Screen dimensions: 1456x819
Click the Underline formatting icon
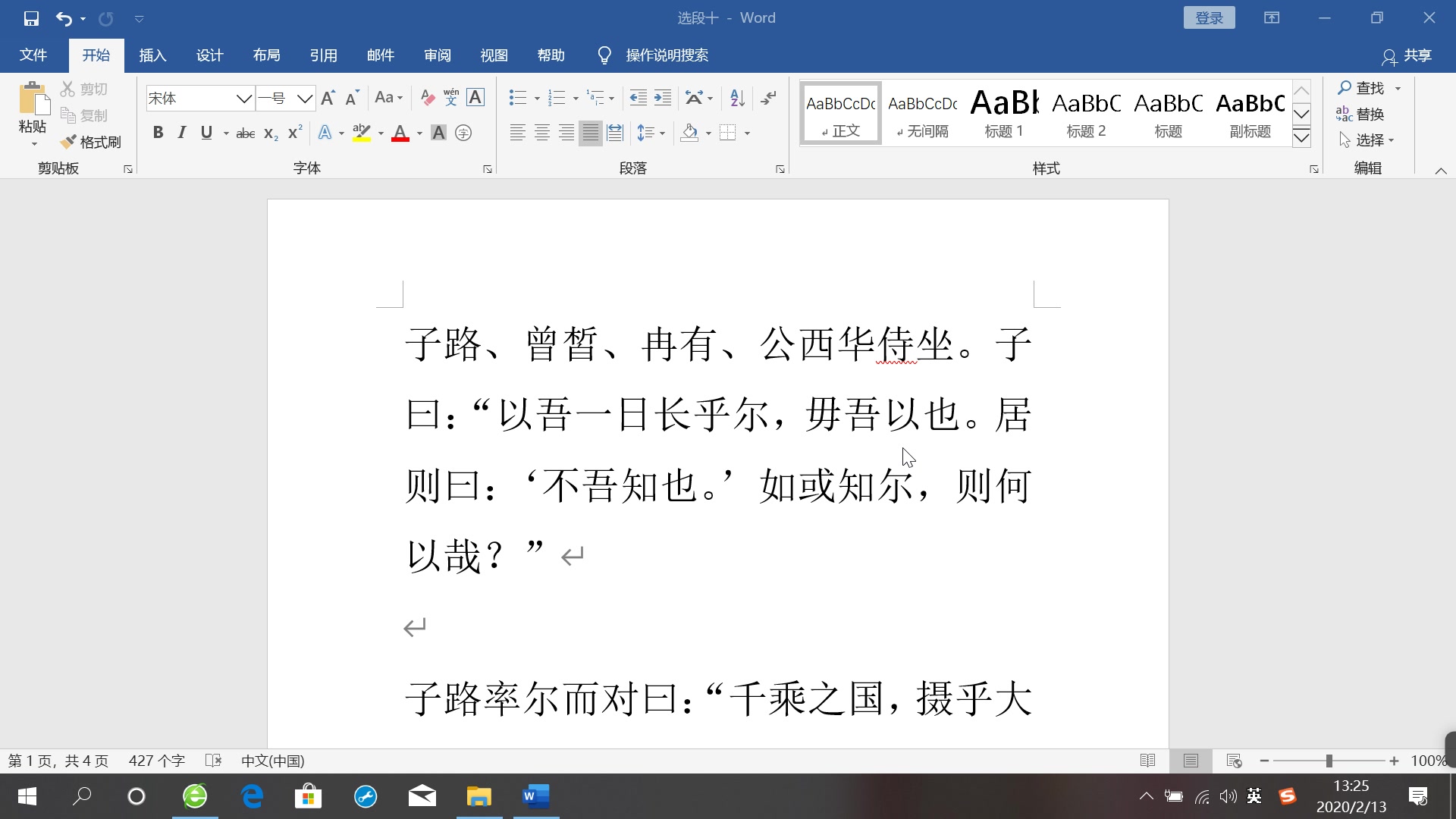(206, 133)
